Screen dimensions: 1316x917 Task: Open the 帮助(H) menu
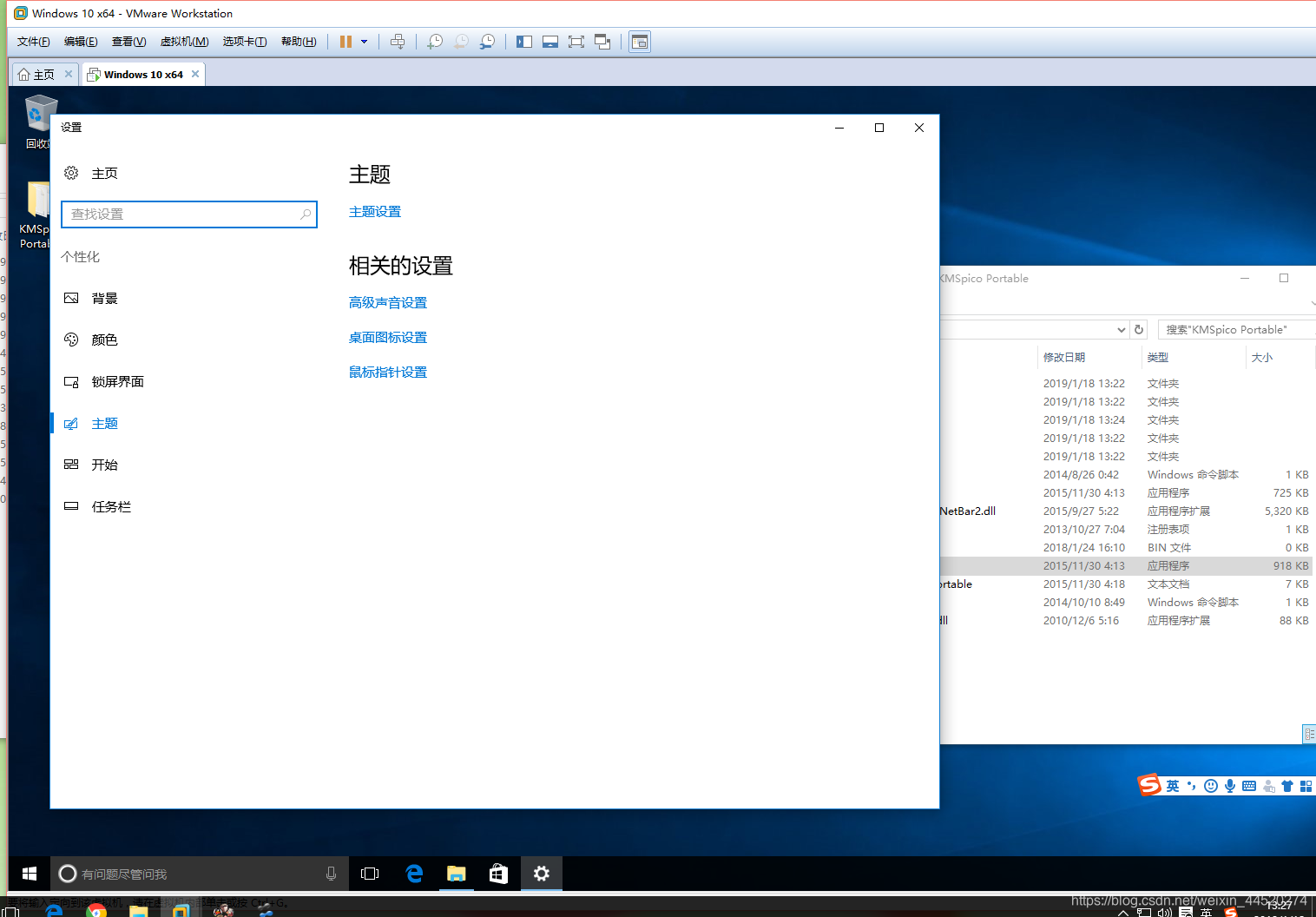tap(299, 42)
